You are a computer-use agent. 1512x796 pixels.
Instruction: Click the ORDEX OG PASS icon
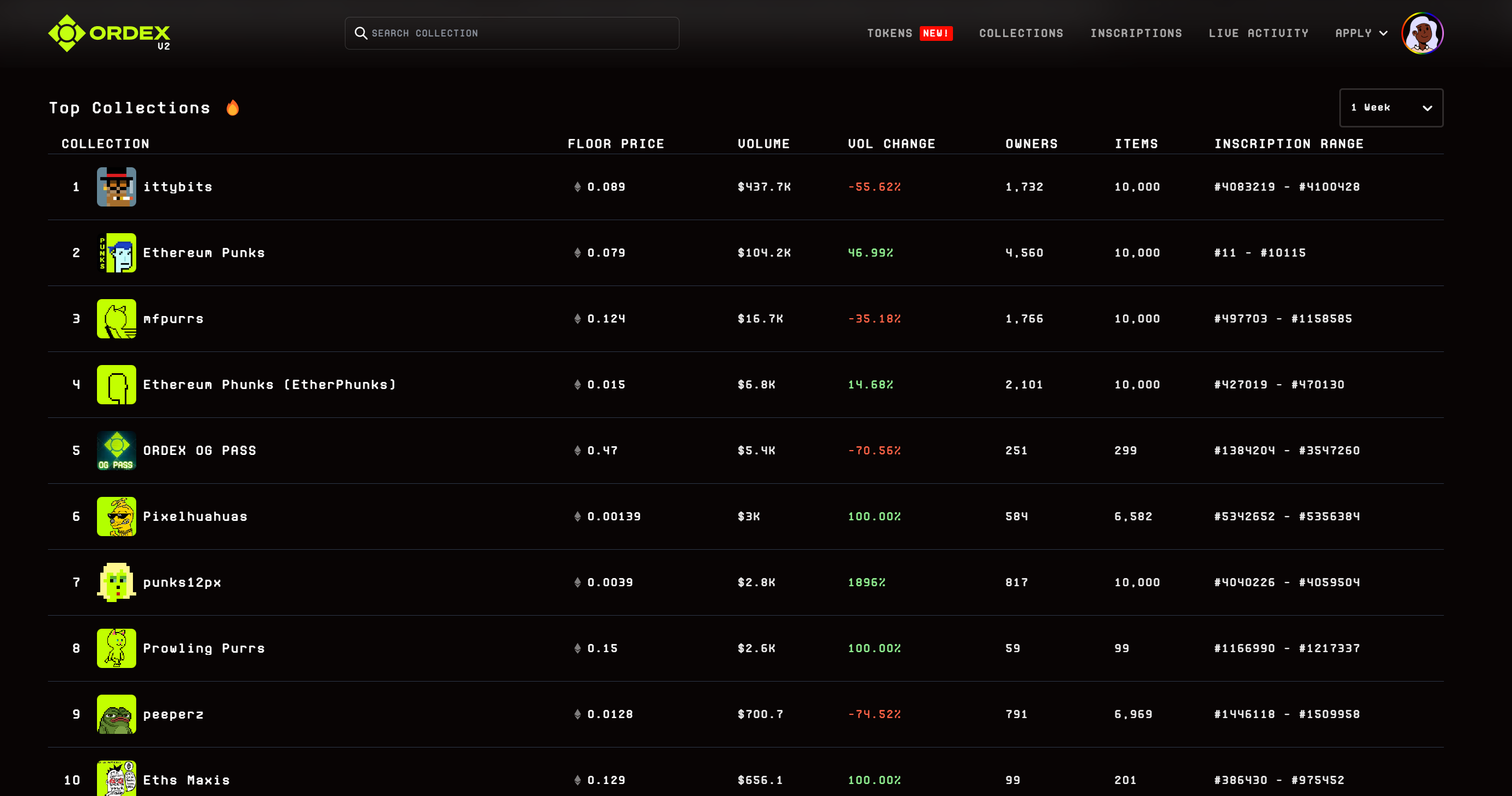pos(116,451)
